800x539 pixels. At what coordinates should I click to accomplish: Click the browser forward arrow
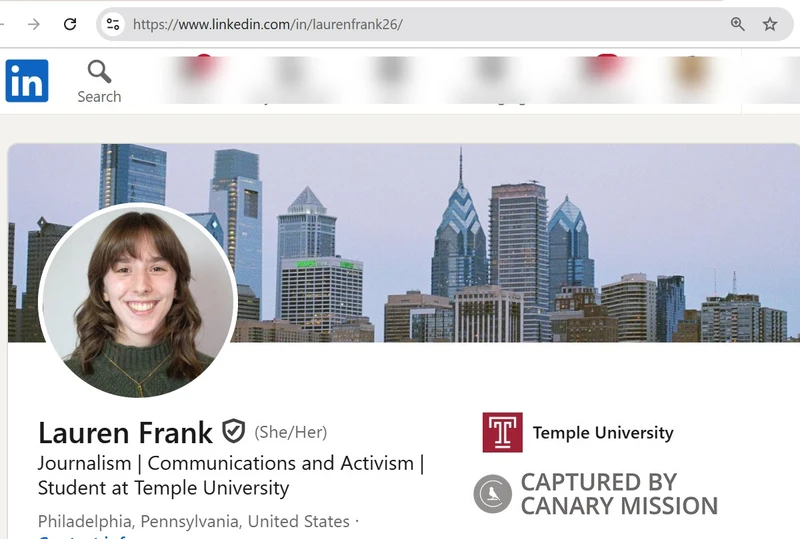(x=34, y=24)
